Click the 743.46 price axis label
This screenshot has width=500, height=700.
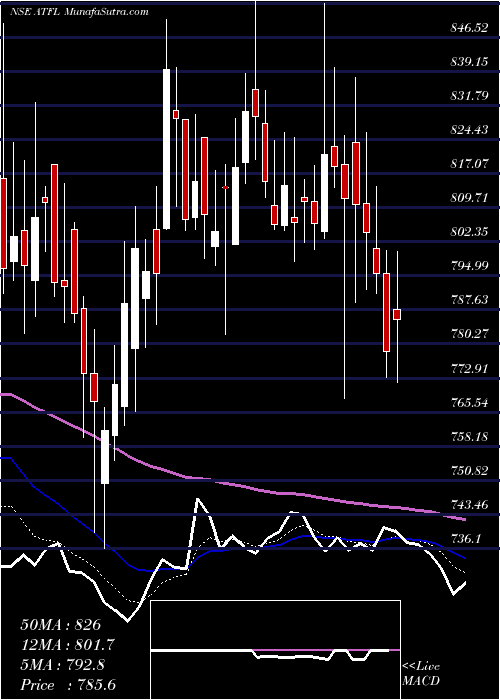(x=469, y=504)
